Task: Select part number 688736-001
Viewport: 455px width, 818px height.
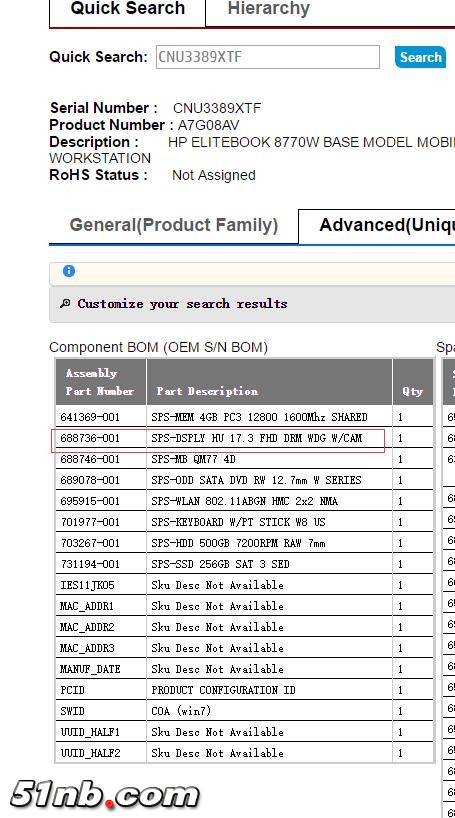Action: (90, 438)
